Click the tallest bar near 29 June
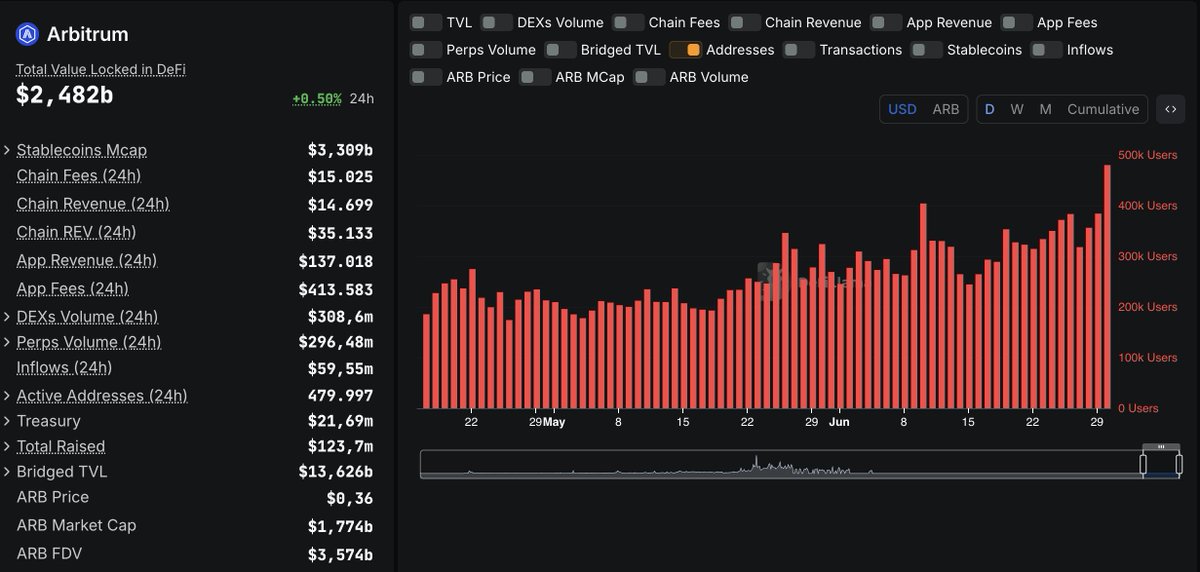1200x572 pixels. (1107, 287)
